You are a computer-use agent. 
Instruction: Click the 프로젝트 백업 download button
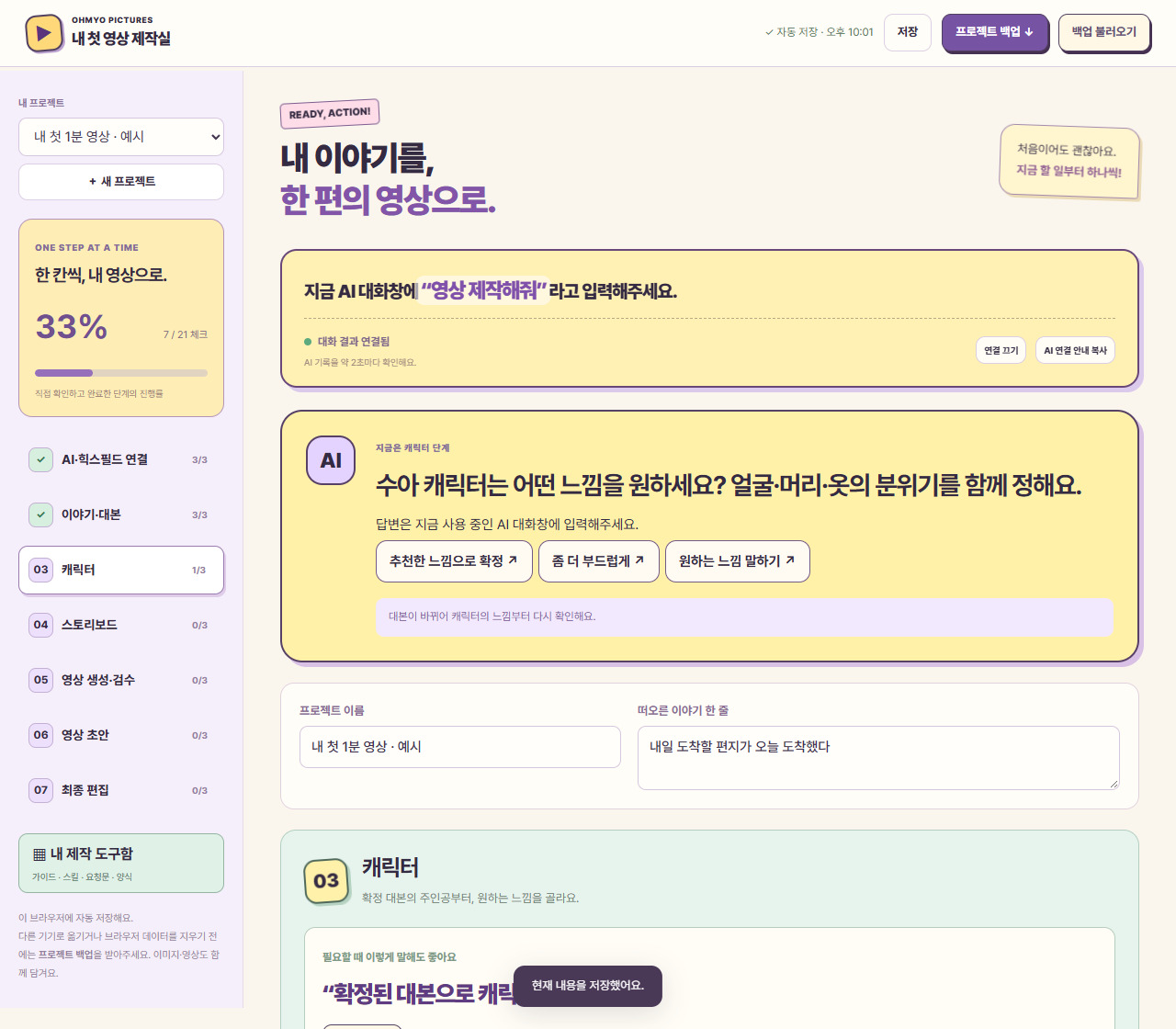994,32
